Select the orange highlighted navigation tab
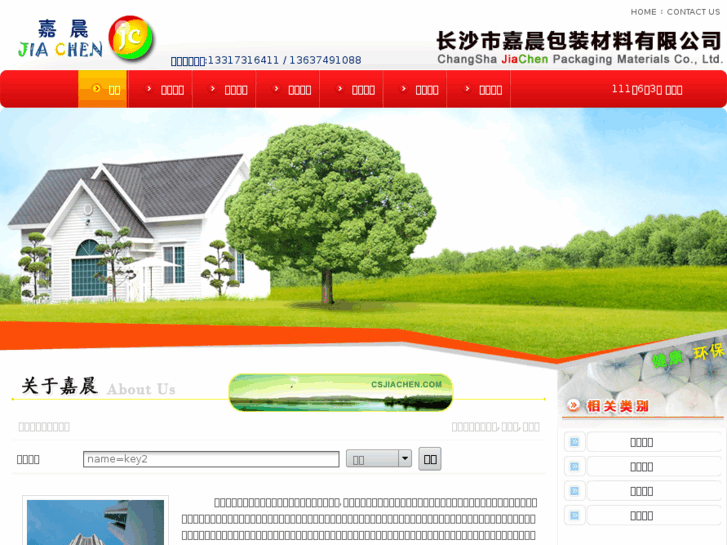The height and width of the screenshot is (545, 727). pyautogui.click(x=102, y=89)
